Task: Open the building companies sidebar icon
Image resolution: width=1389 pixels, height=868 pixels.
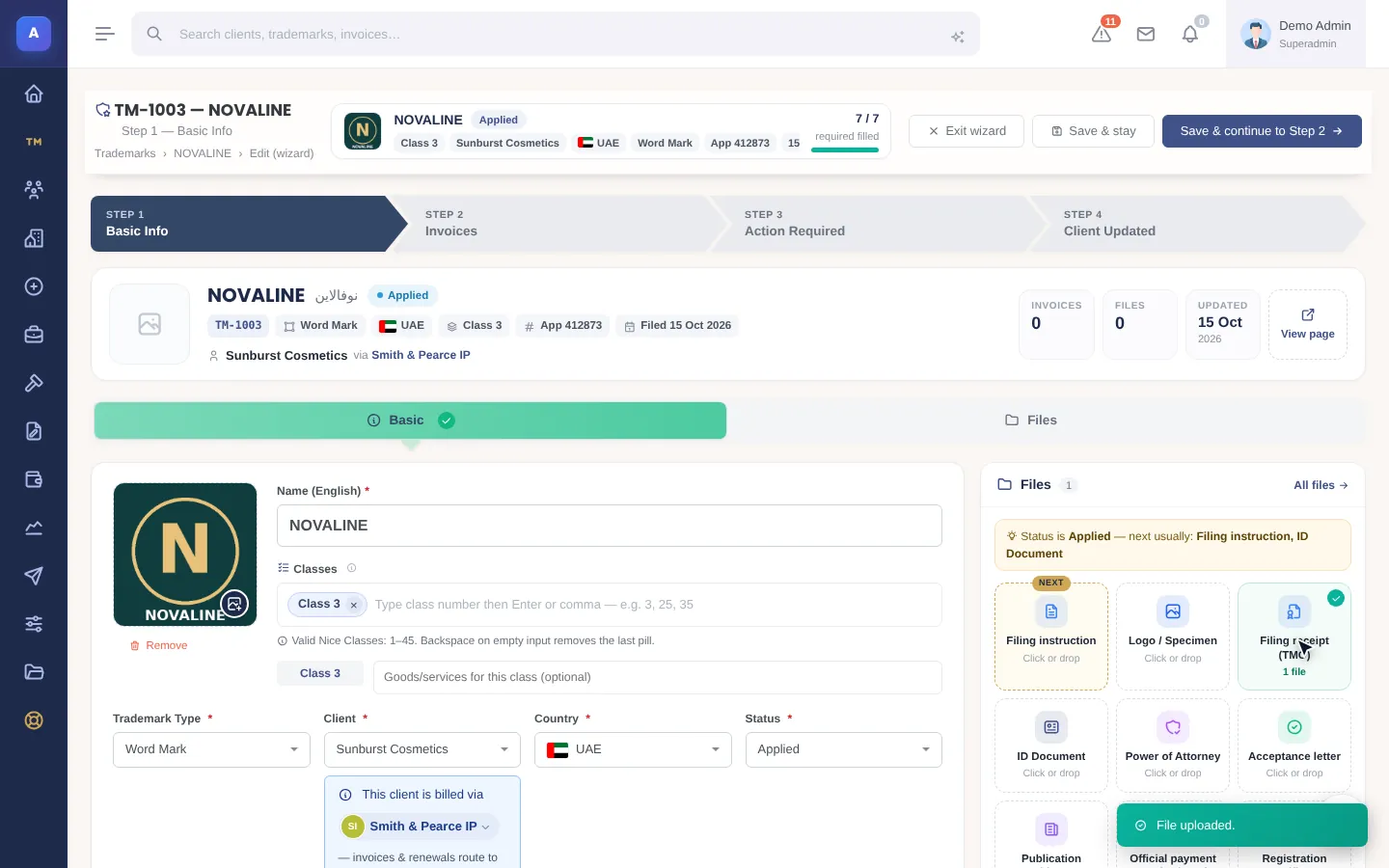Action: pyautogui.click(x=34, y=238)
